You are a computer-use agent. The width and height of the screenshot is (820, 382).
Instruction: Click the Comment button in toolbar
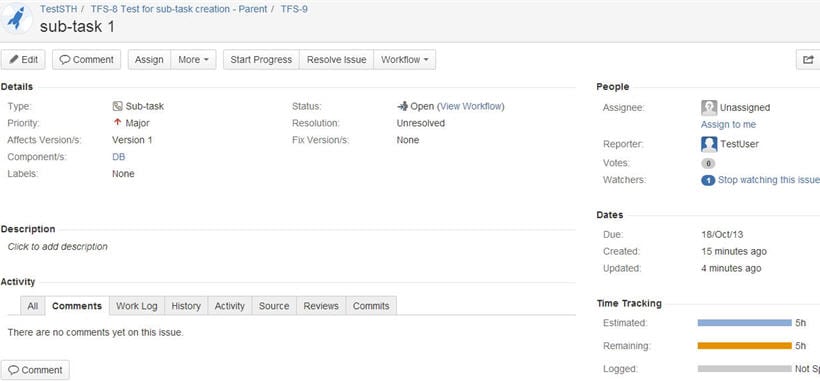tap(87, 60)
